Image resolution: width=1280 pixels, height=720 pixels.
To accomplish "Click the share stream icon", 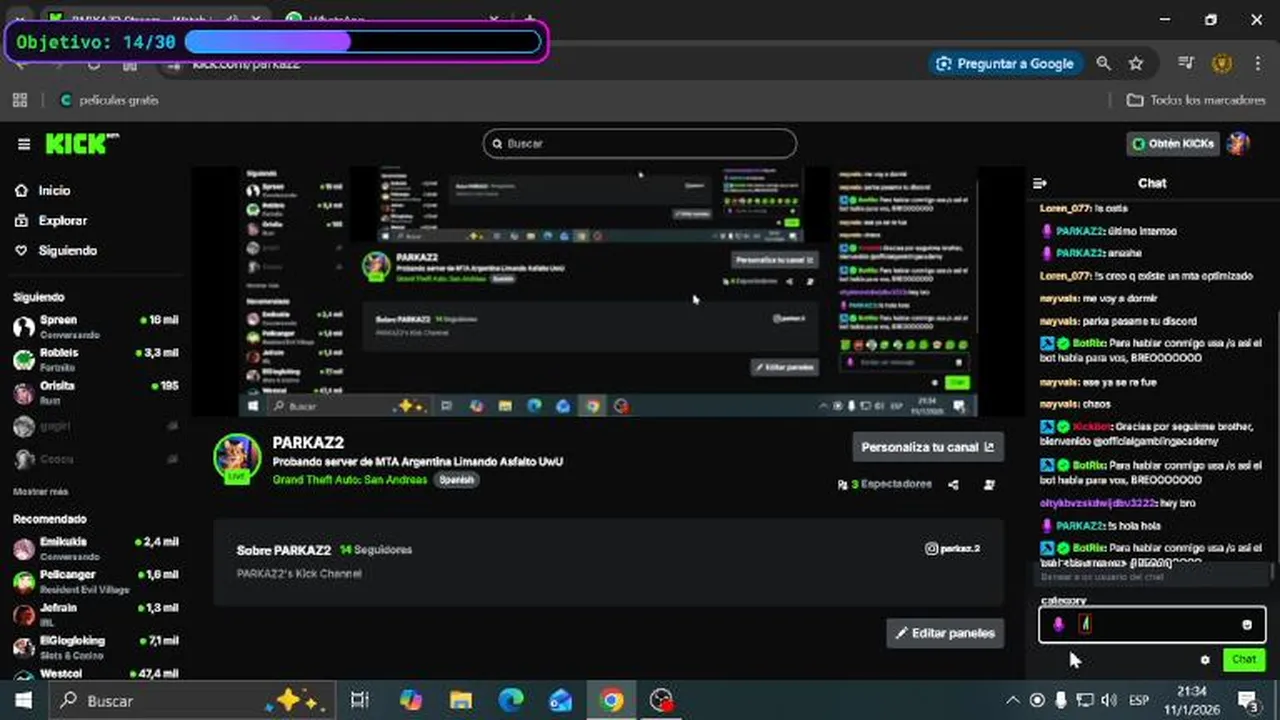I will [x=954, y=484].
